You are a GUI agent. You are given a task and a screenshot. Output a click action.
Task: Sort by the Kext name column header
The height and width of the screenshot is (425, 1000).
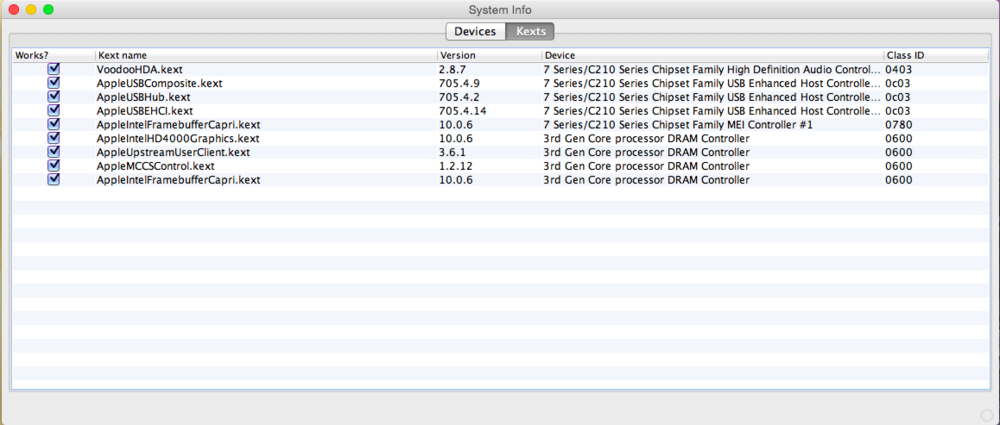click(x=265, y=55)
